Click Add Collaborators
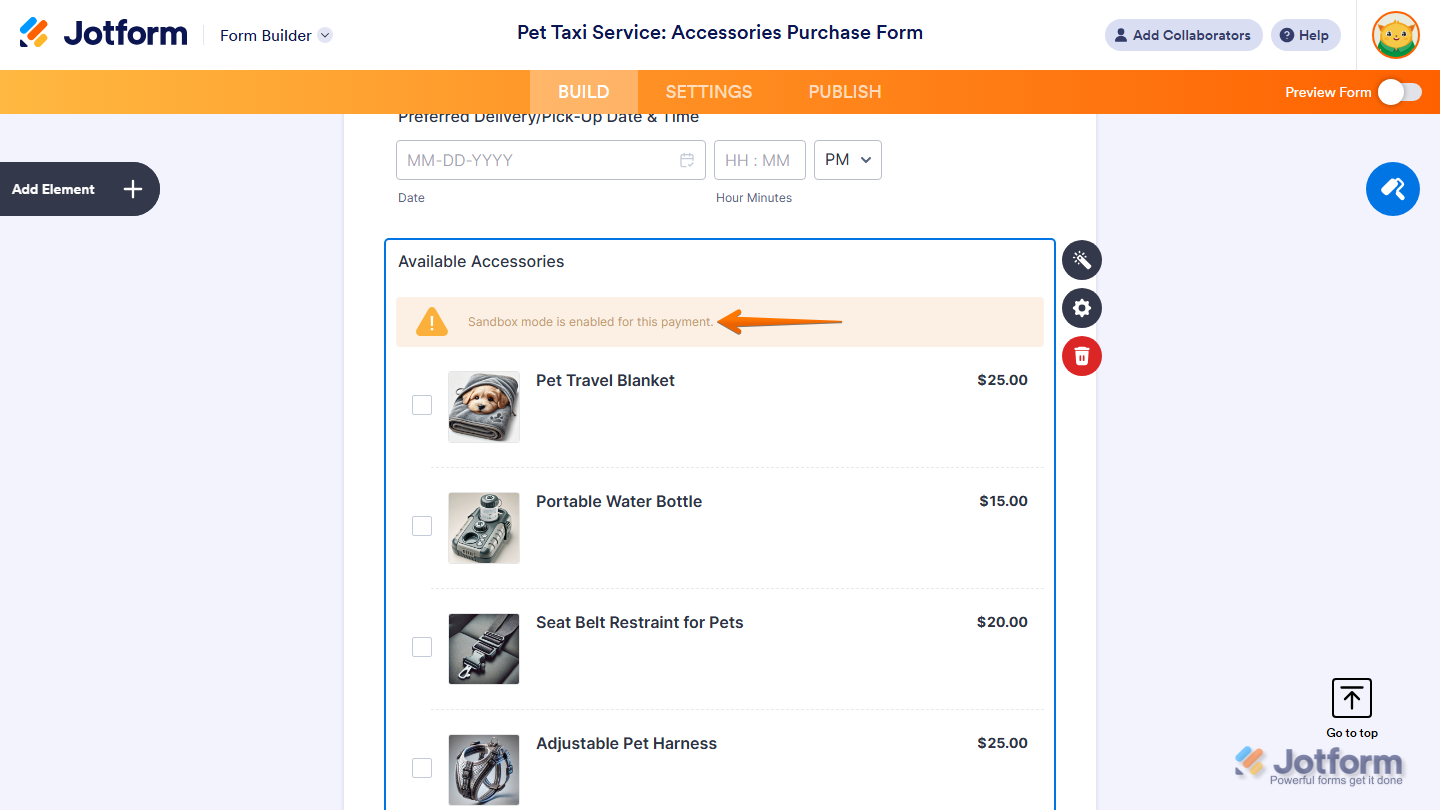This screenshot has height=810, width=1440. [1183, 34]
